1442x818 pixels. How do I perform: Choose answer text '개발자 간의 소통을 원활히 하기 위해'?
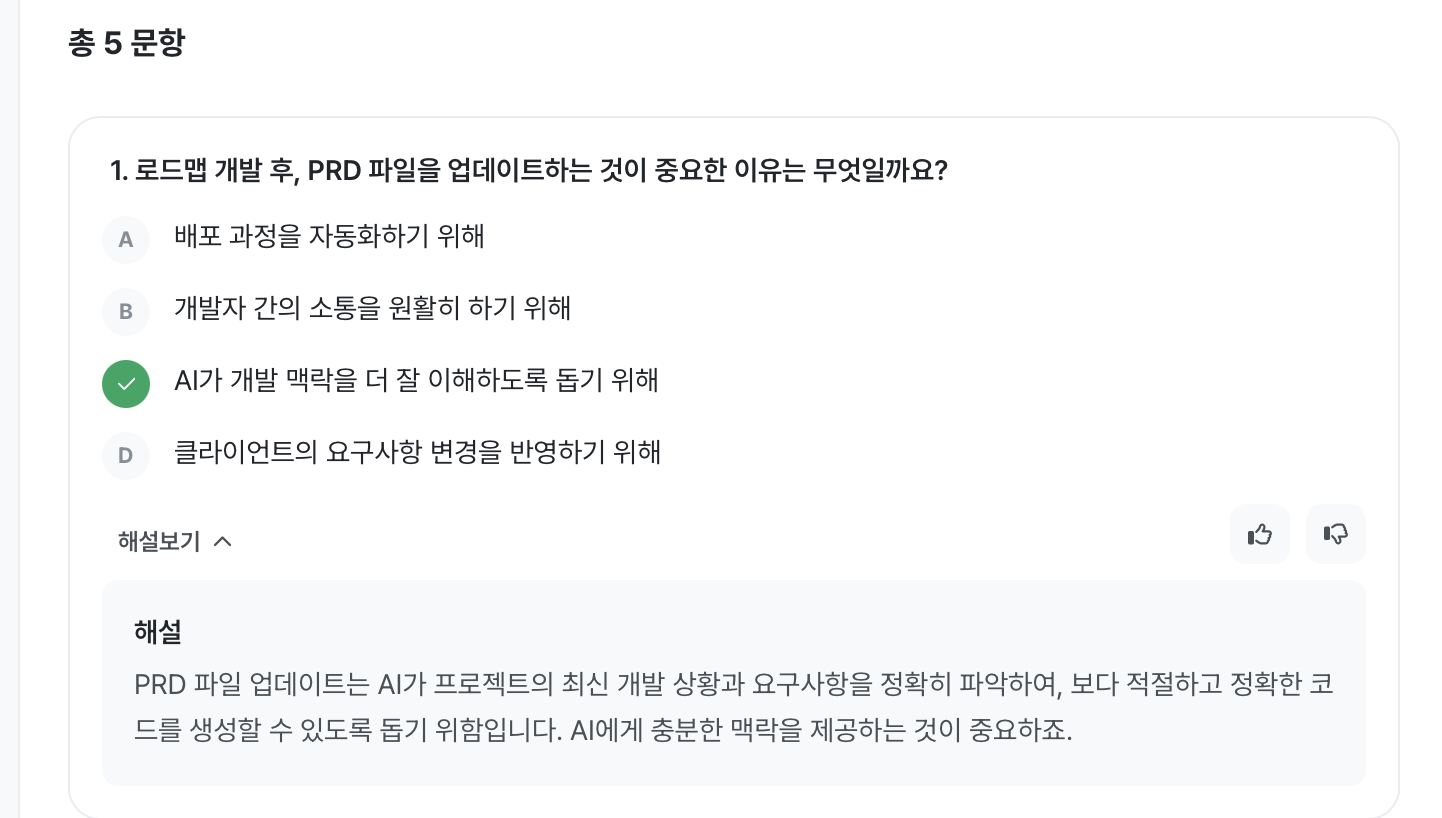(372, 308)
